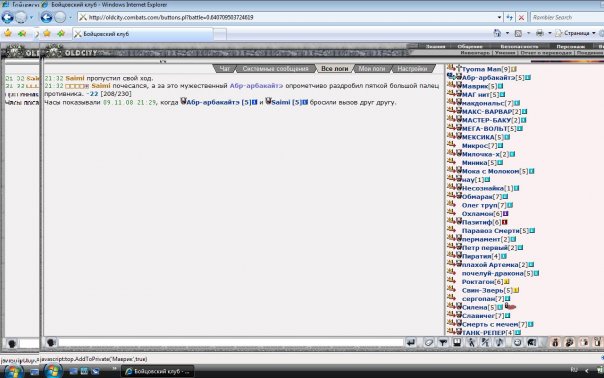Open the feeds dropdown arrow
The image size is (604, 378).
(x=528, y=34)
